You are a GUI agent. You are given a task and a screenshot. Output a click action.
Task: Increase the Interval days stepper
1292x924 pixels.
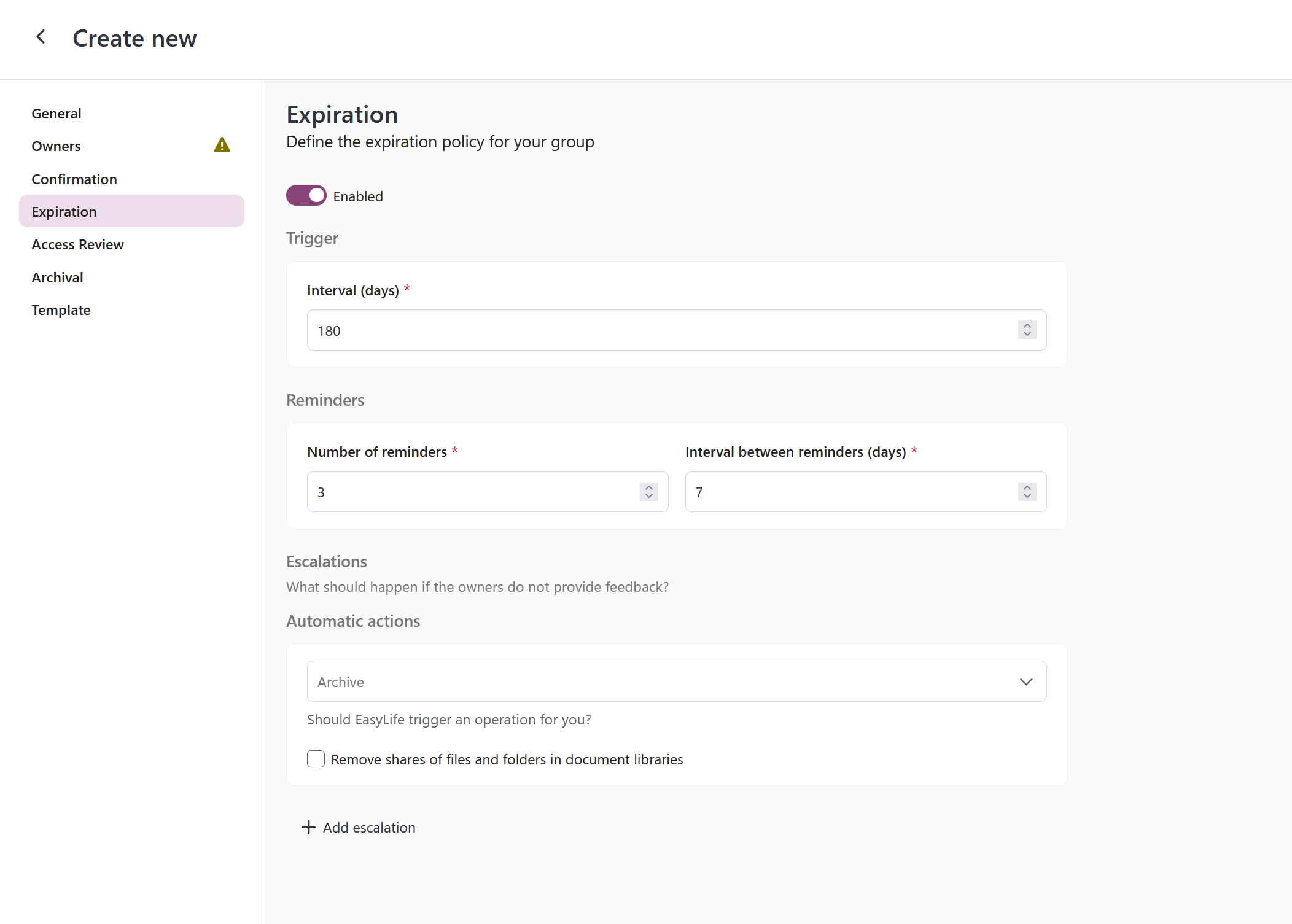pyautogui.click(x=1027, y=325)
